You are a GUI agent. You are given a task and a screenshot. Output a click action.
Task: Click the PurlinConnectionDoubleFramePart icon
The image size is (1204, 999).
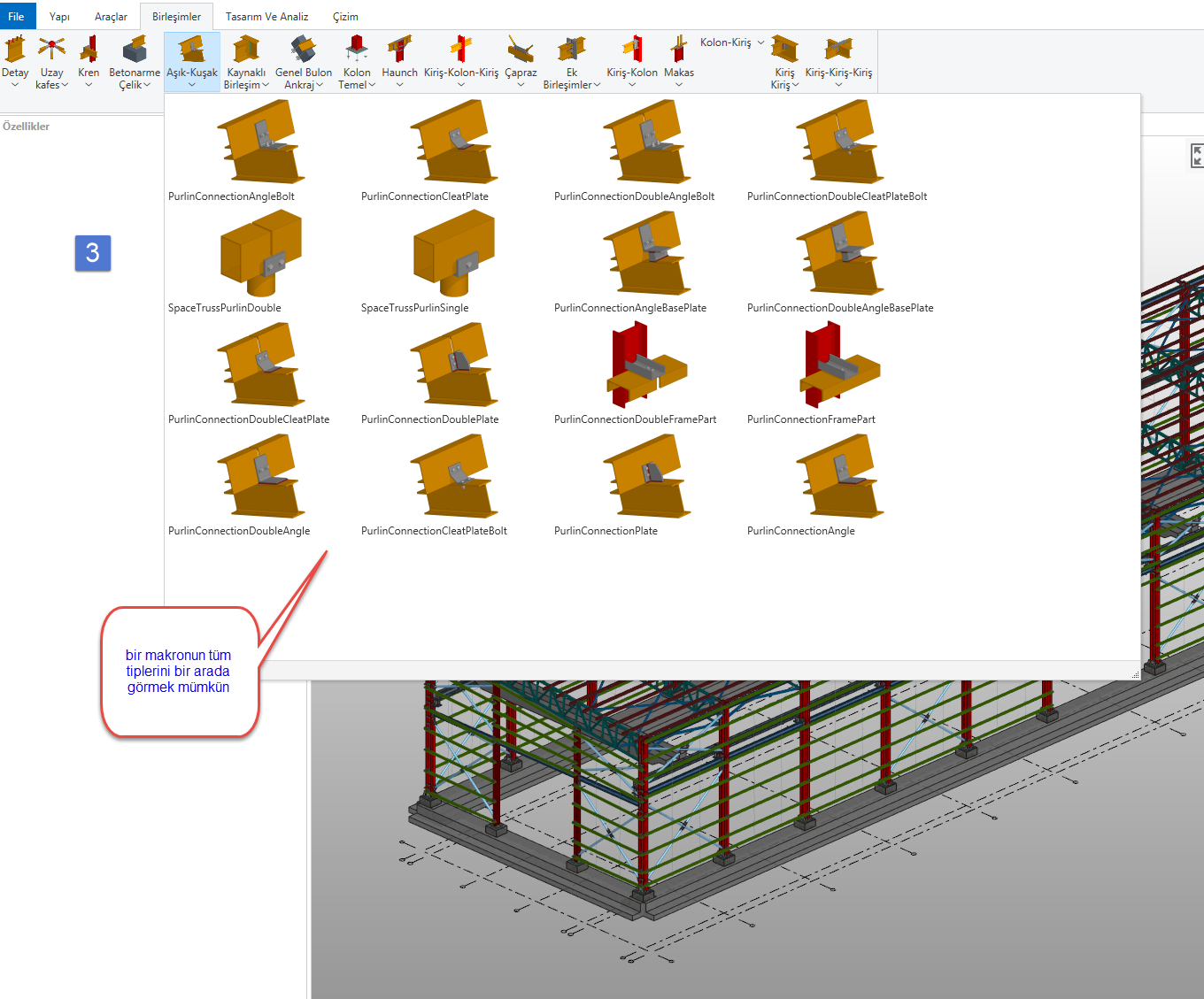tap(645, 365)
